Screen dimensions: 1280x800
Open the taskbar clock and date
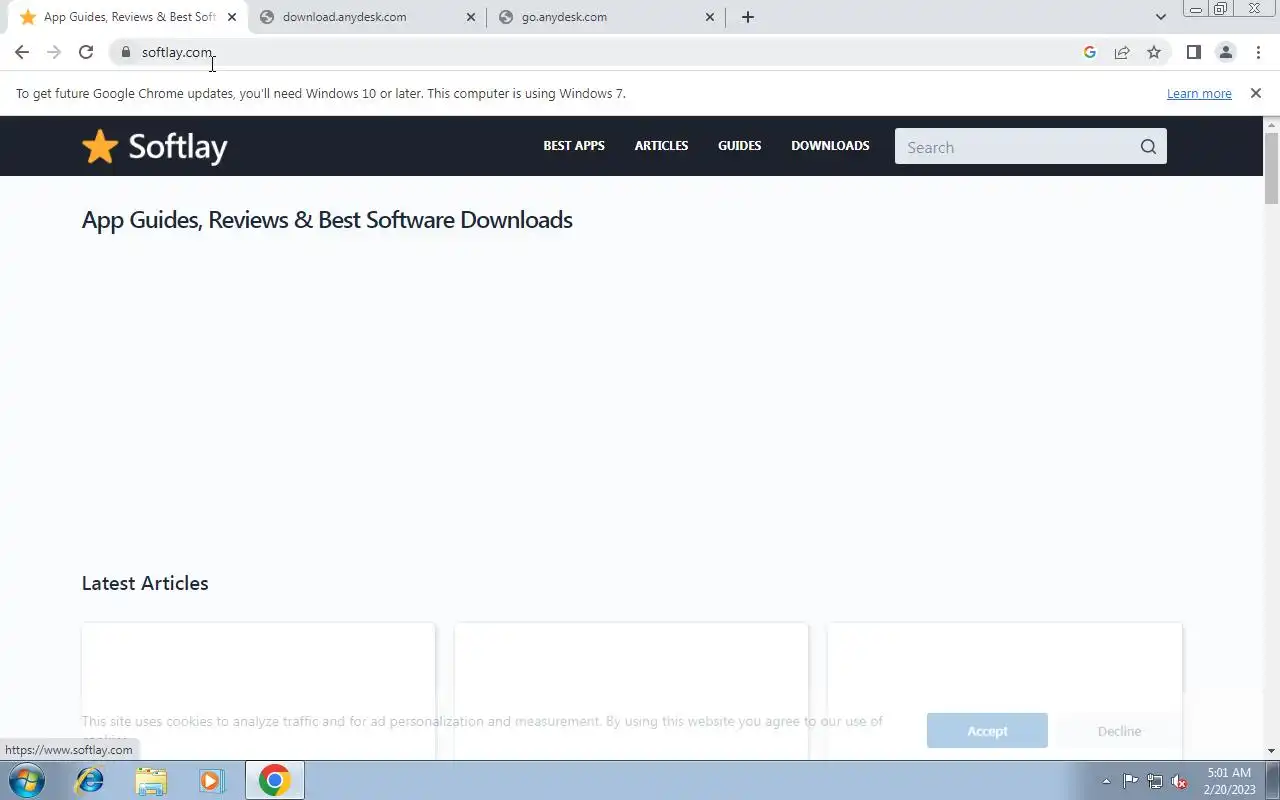pyautogui.click(x=1230, y=781)
